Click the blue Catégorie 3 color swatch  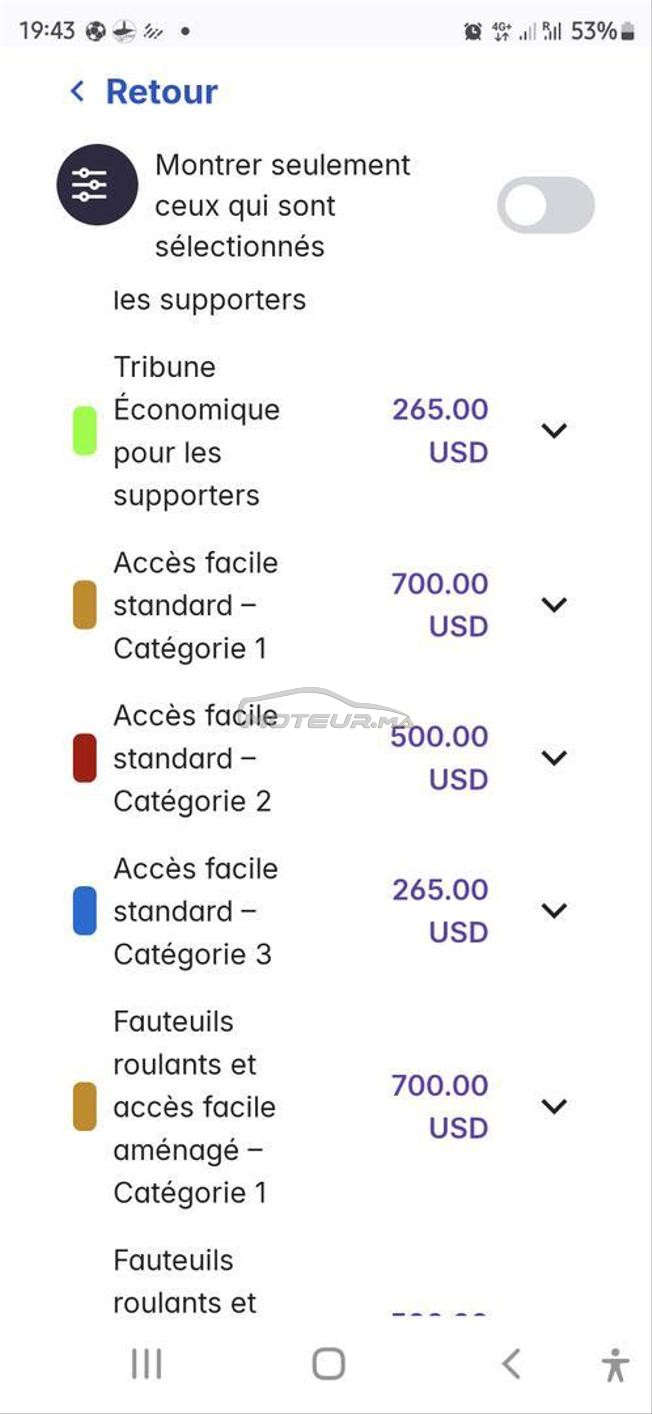pos(85,911)
